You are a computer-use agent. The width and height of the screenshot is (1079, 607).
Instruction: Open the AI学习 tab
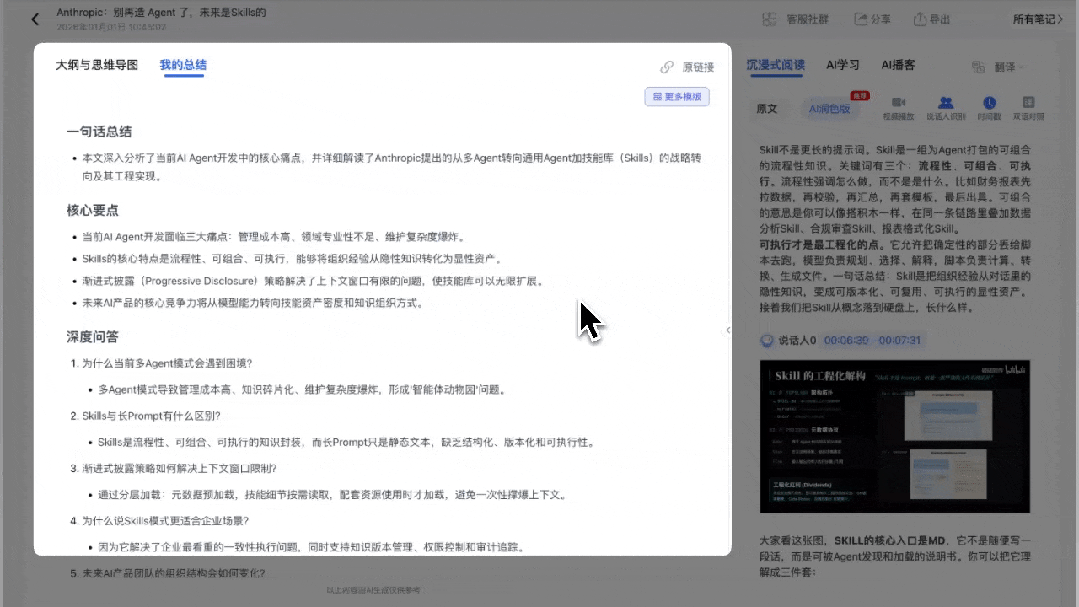coord(842,65)
